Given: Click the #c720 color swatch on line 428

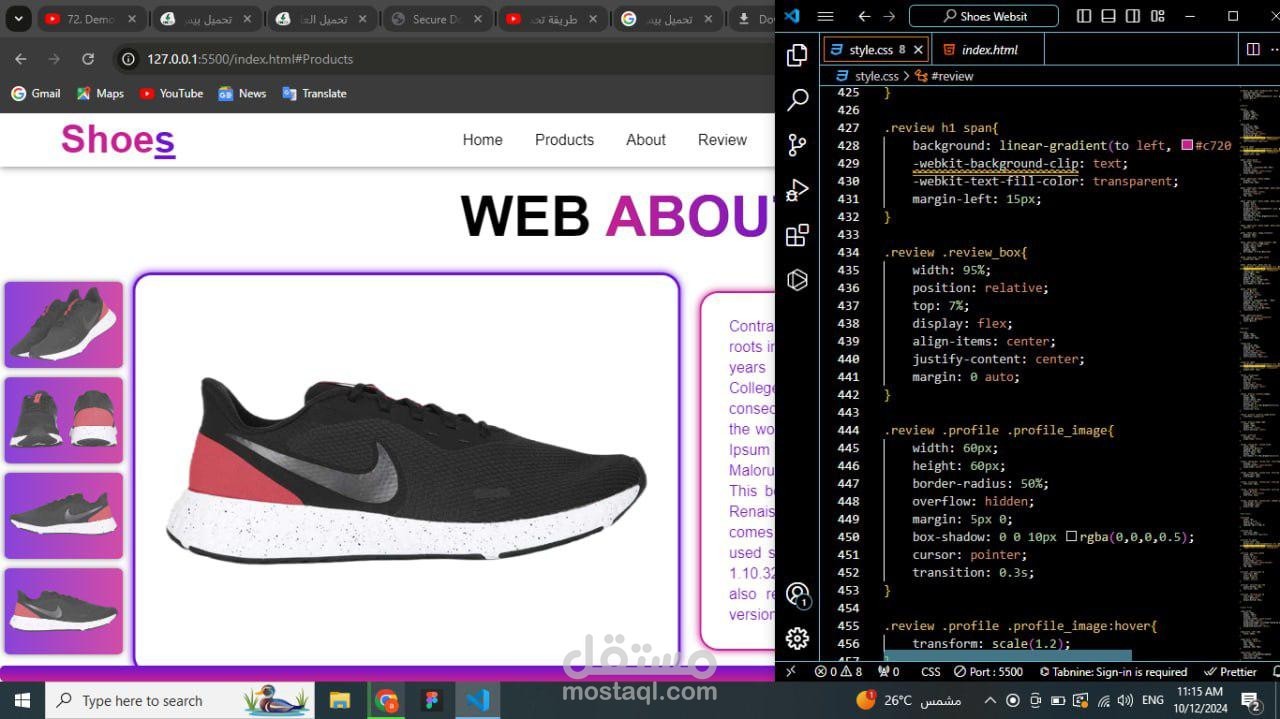Looking at the screenshot, I should pos(1187,146).
